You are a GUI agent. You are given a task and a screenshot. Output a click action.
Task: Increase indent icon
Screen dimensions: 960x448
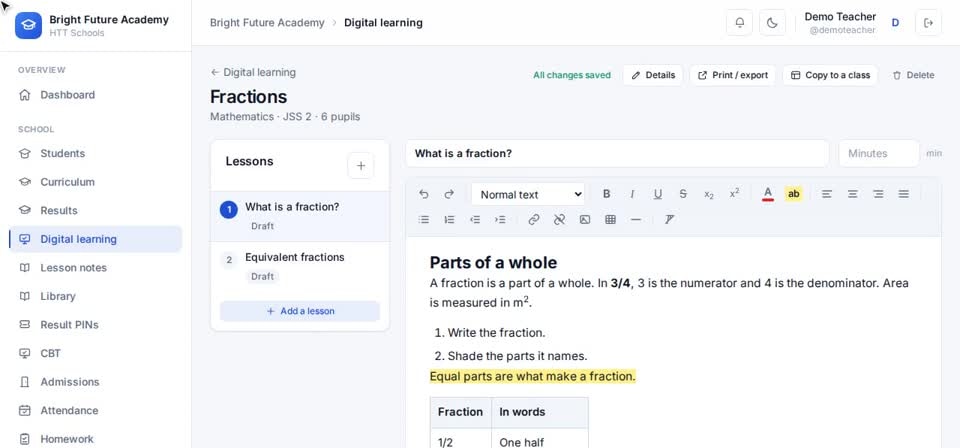[500, 220]
